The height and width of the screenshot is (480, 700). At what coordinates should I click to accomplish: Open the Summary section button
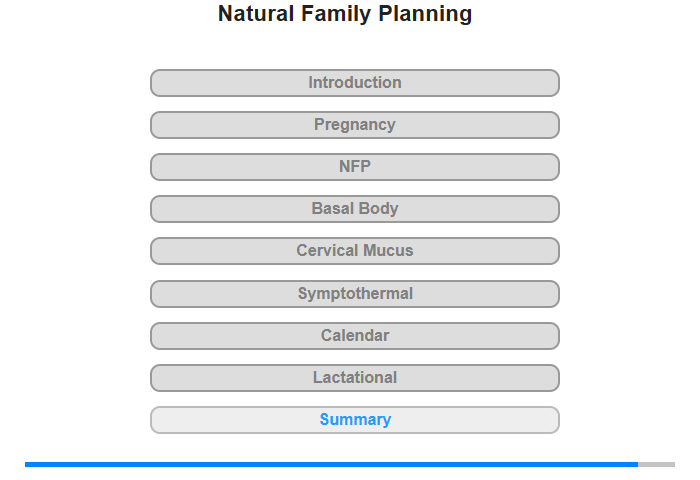point(355,420)
